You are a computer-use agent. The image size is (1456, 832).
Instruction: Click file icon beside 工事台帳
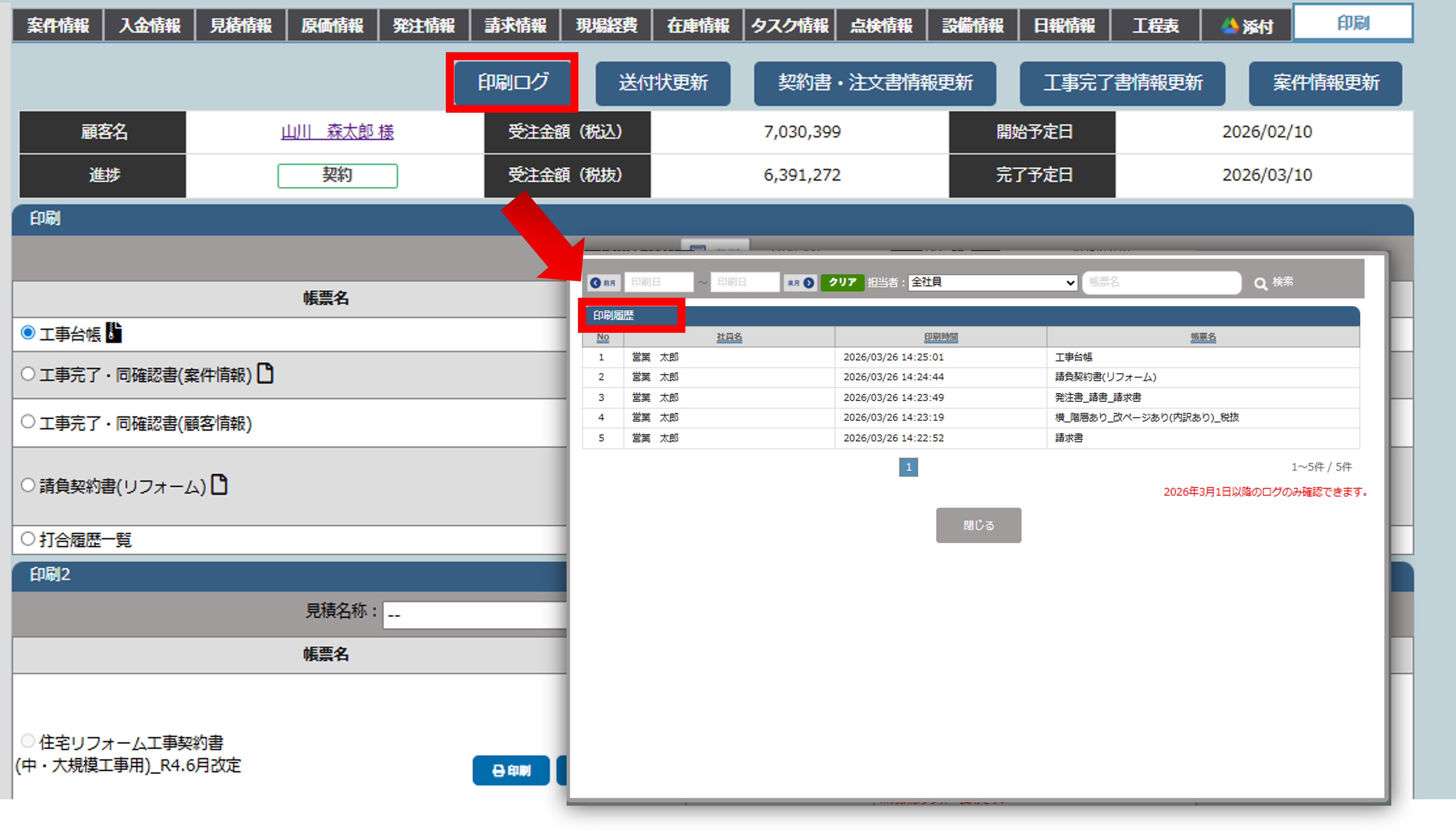[114, 332]
